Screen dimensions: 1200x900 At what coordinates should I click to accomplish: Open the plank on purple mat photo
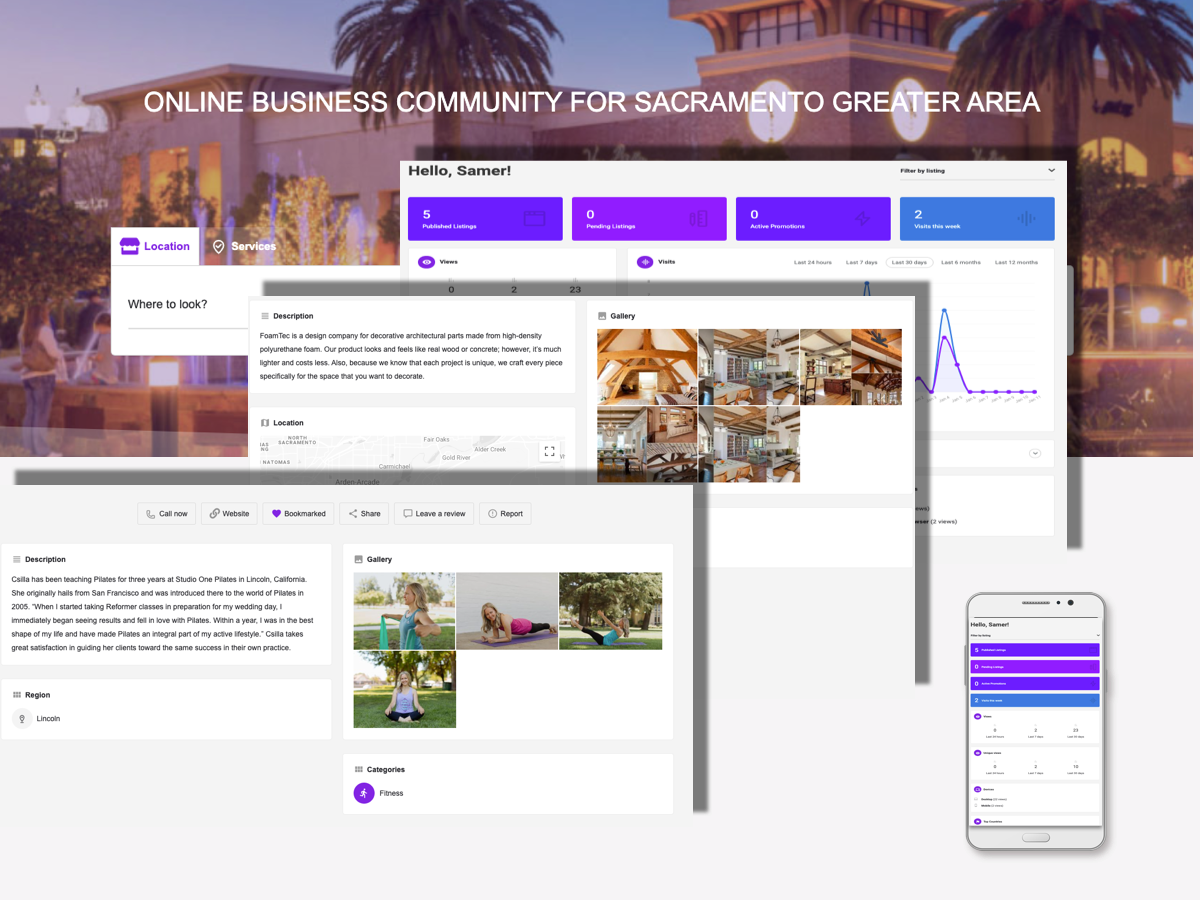[x=507, y=611]
